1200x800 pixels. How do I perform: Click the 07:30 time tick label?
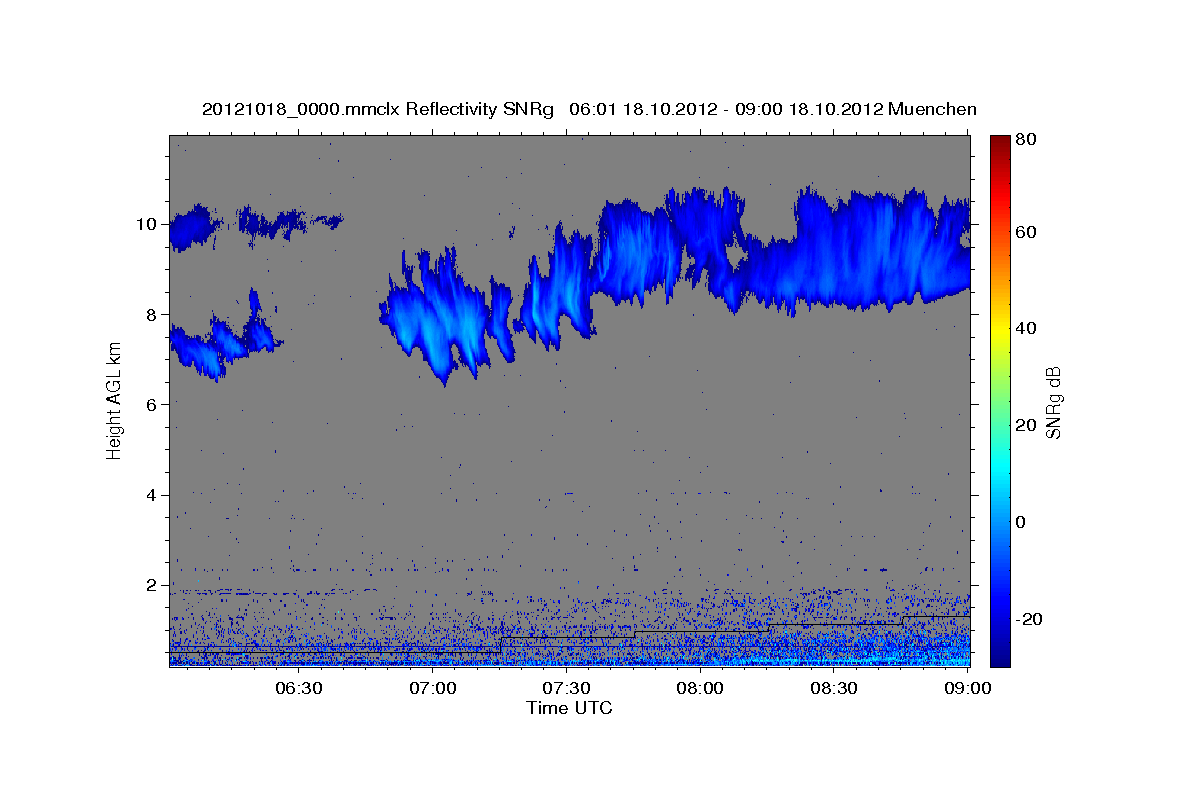[567, 688]
